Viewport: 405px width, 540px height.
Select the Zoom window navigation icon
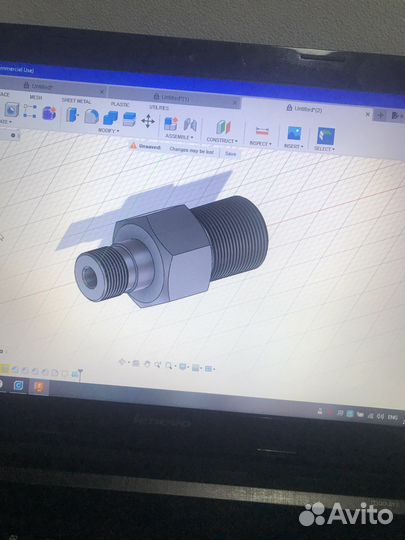[157, 365]
